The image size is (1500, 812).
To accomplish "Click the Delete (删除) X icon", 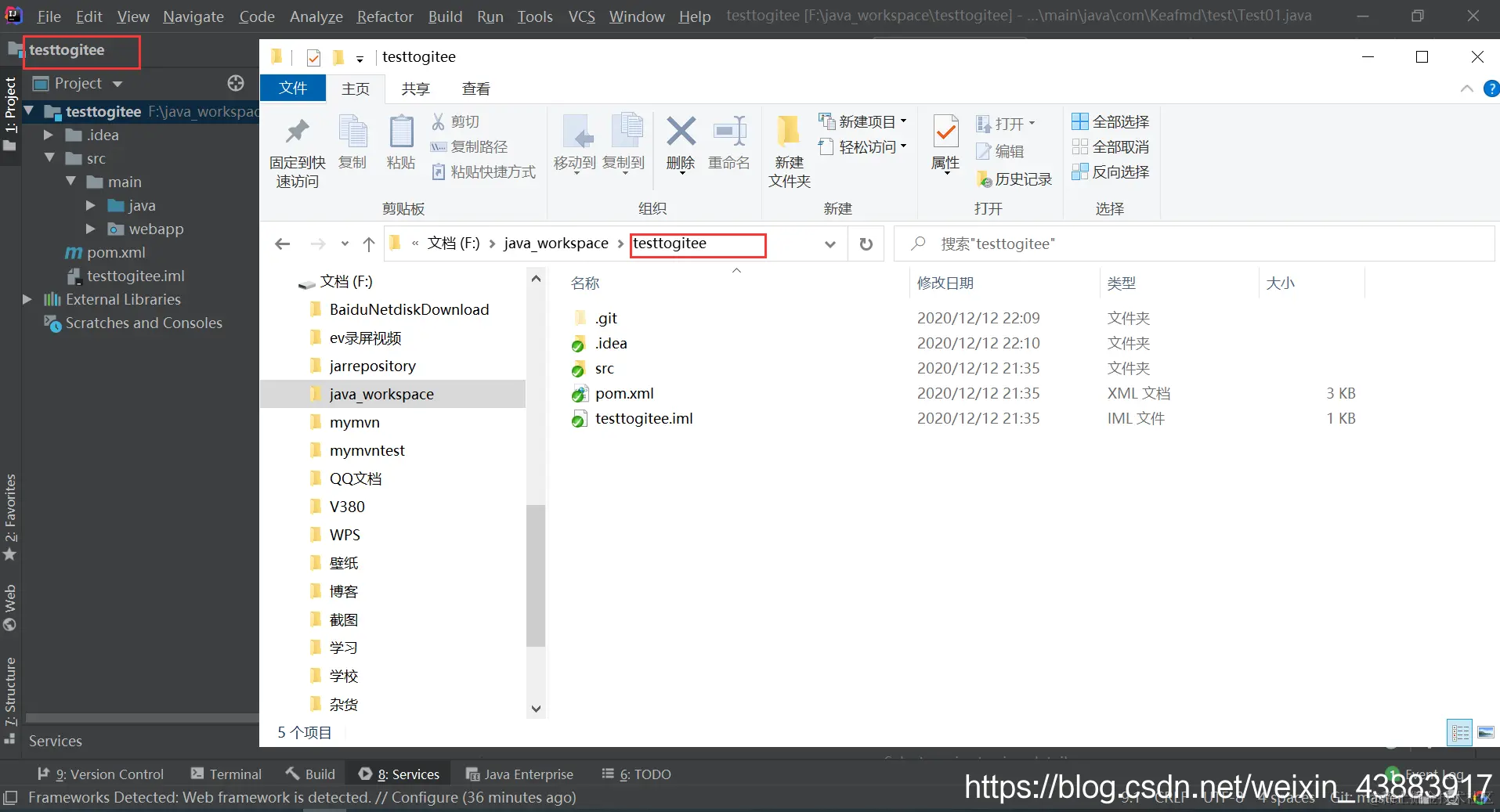I will (681, 131).
